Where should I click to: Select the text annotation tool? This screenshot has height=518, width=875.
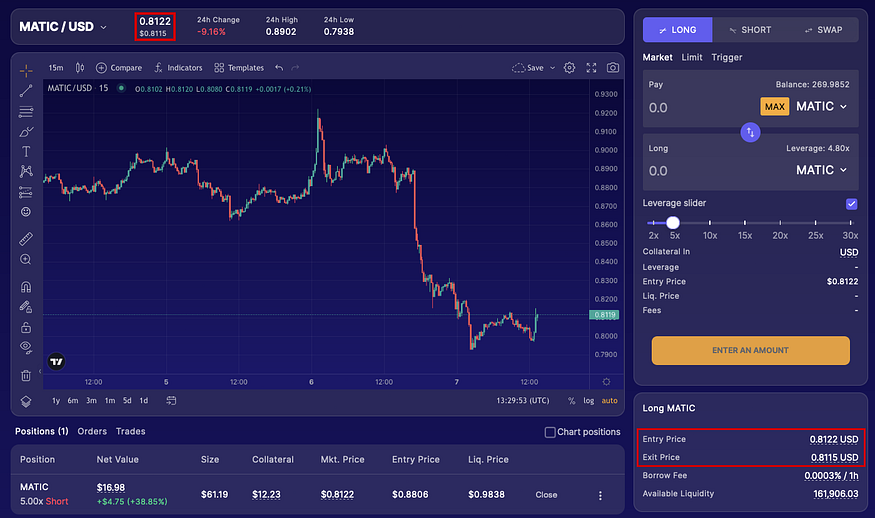[26, 151]
